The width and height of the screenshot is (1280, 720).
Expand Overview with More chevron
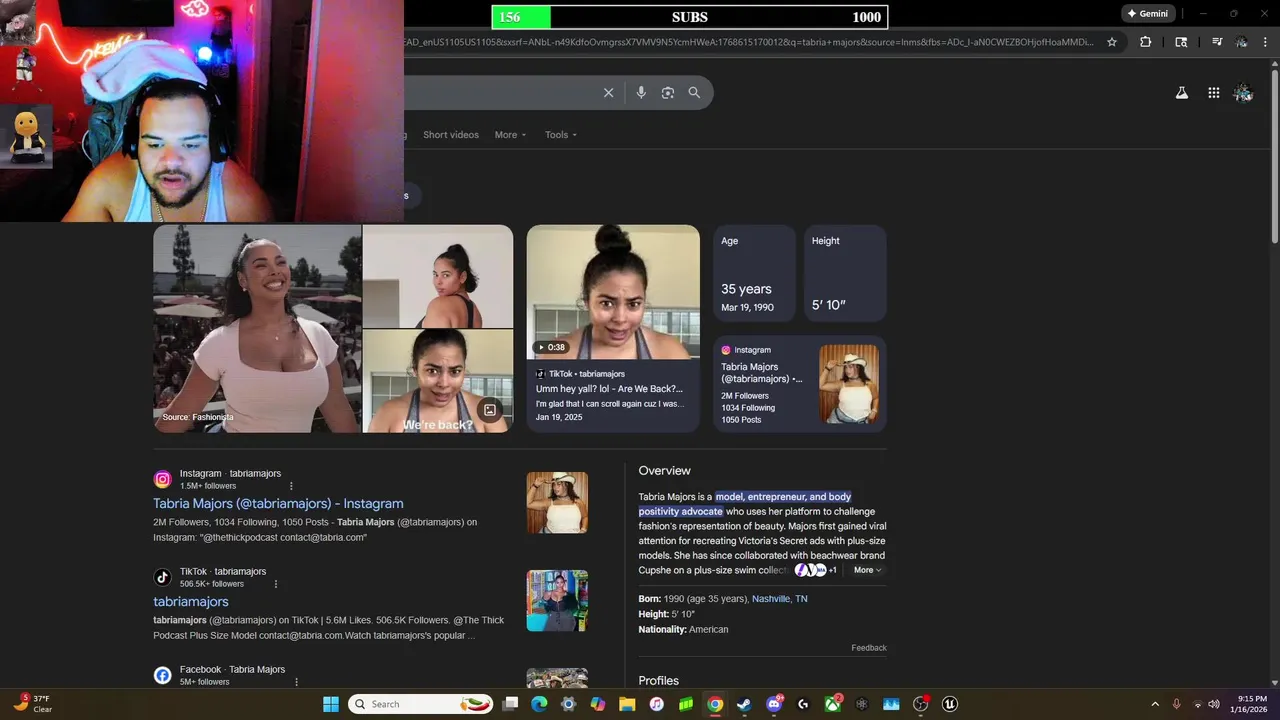pos(868,570)
